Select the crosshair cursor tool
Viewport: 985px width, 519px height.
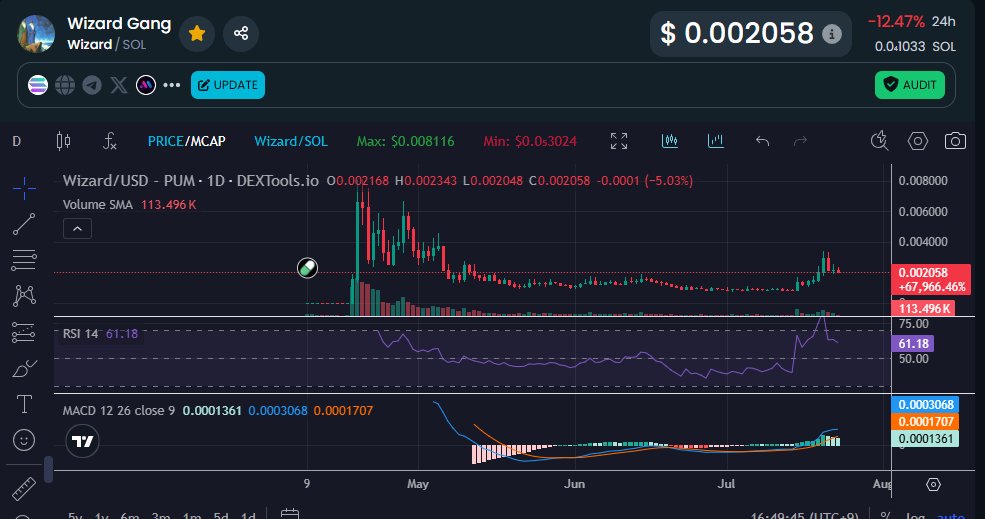[x=24, y=188]
